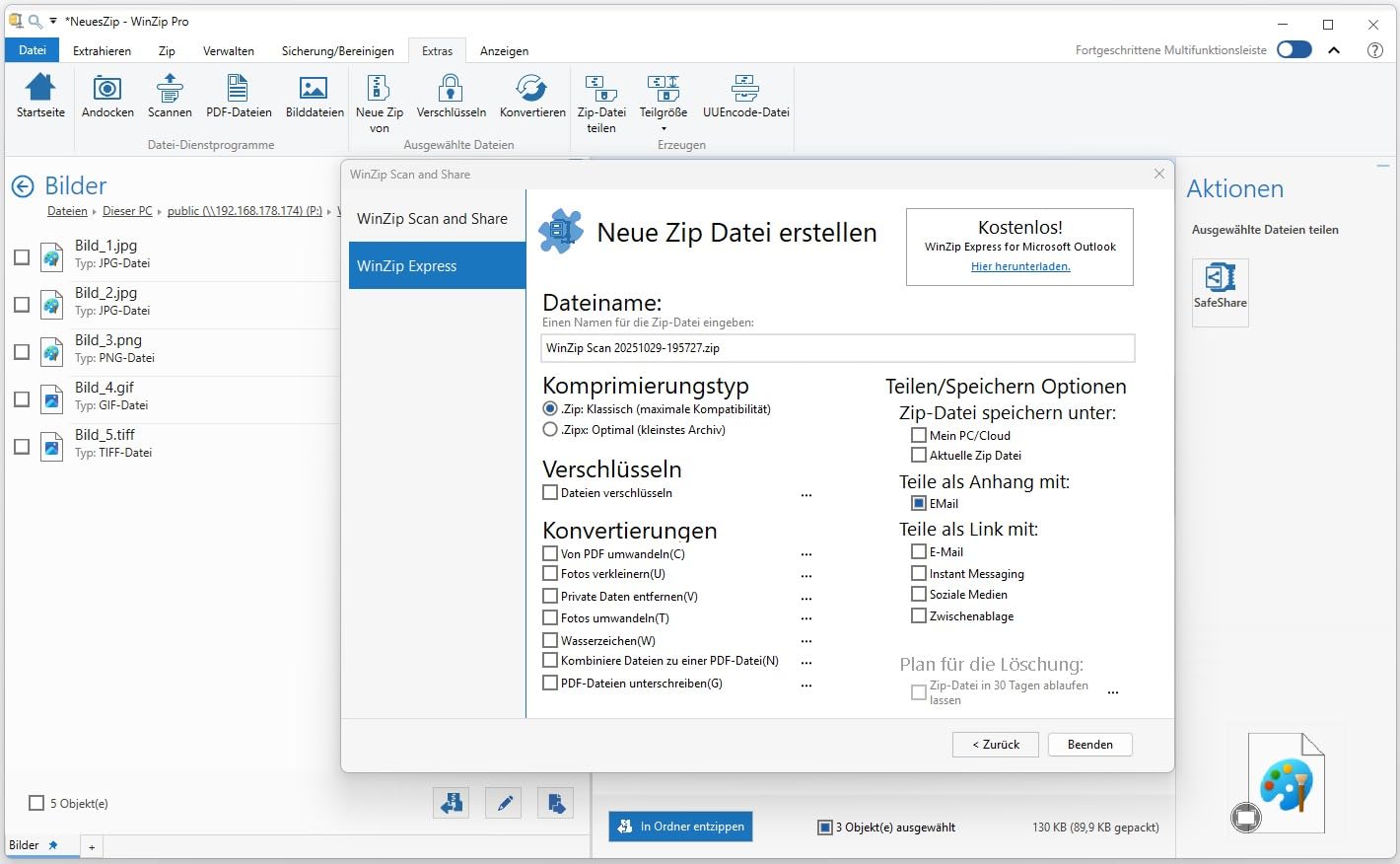
Task: Check Von PDF umwandeln(C) option
Action: pyautogui.click(x=550, y=553)
